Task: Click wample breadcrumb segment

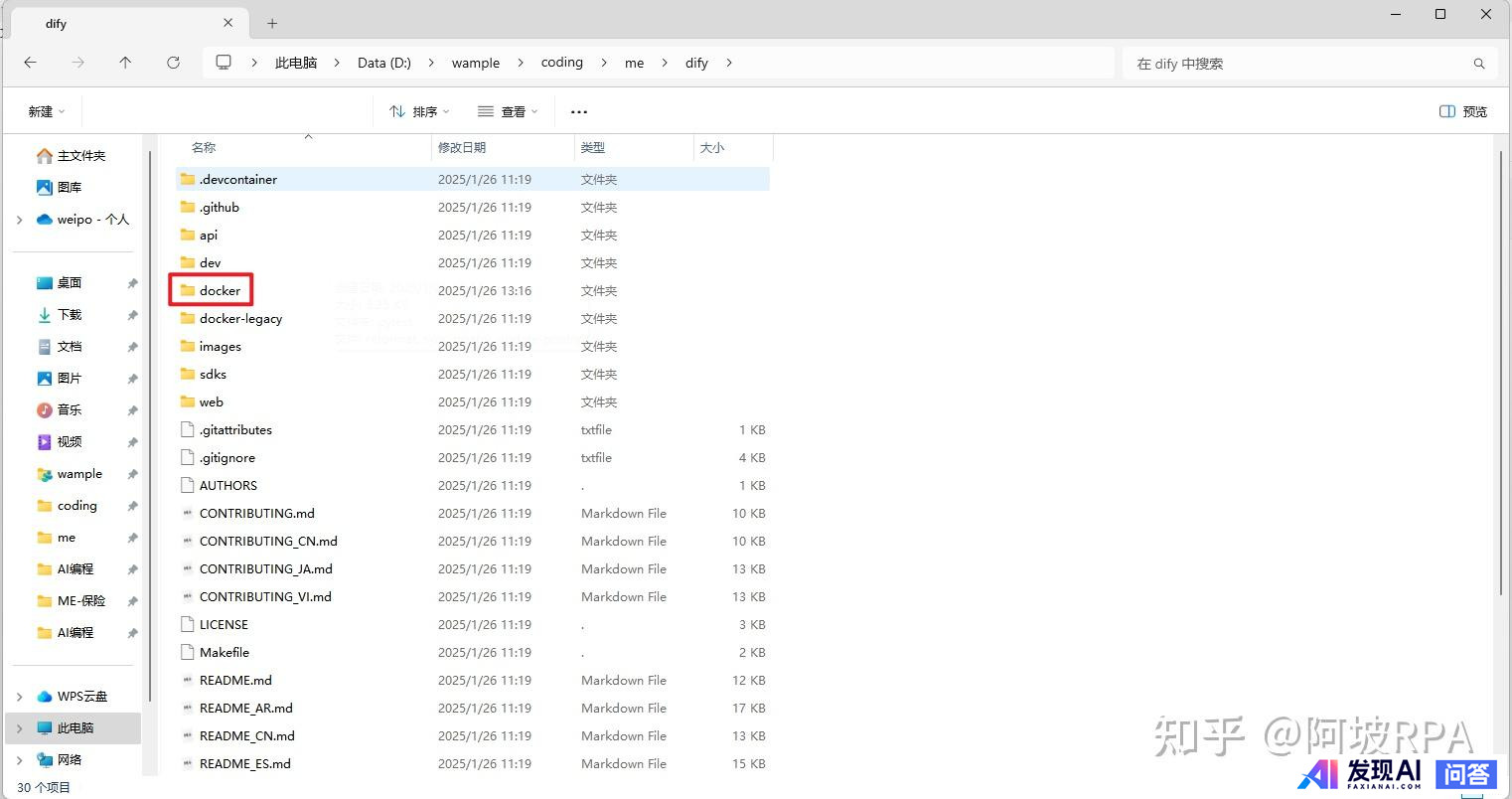Action: pos(476,63)
